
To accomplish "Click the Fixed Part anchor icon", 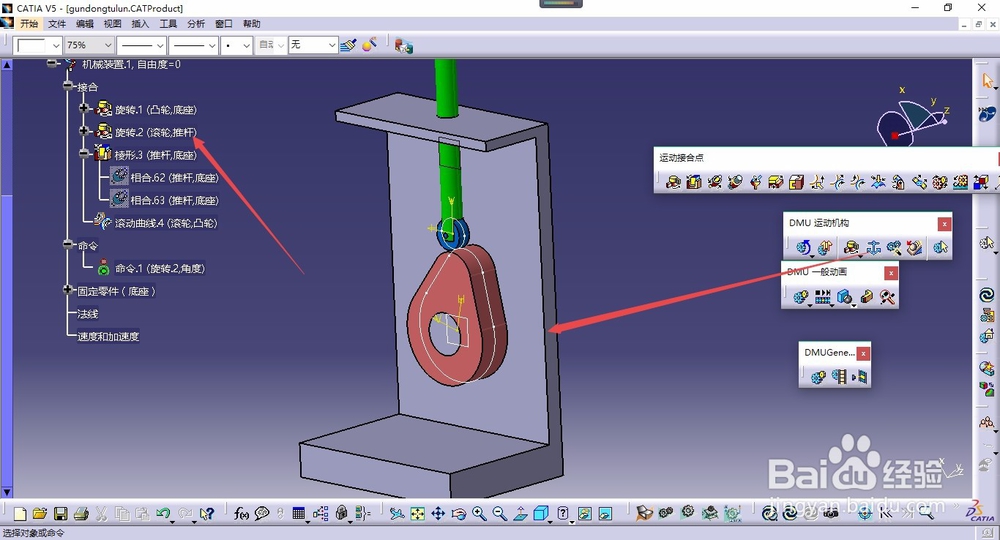I will tap(874, 247).
